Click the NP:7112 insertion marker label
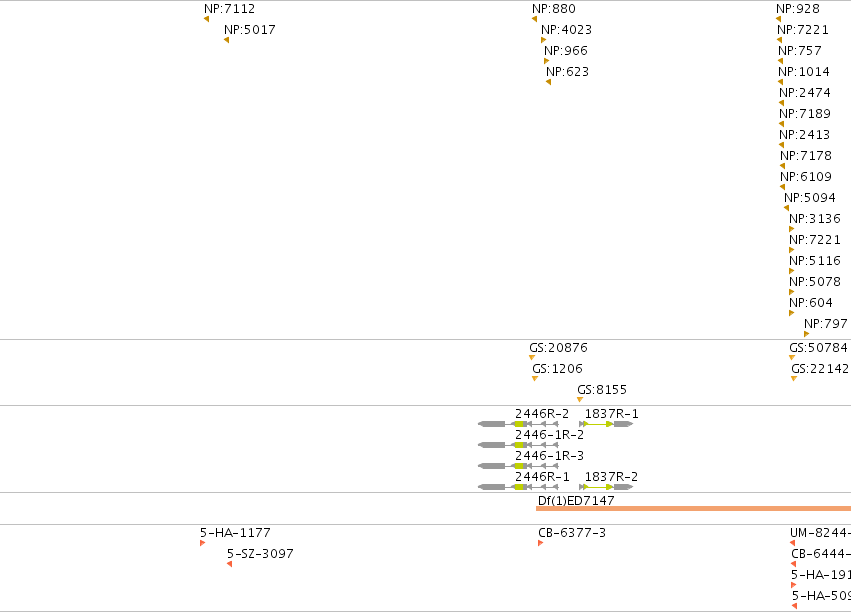851x612 pixels. 230,9
